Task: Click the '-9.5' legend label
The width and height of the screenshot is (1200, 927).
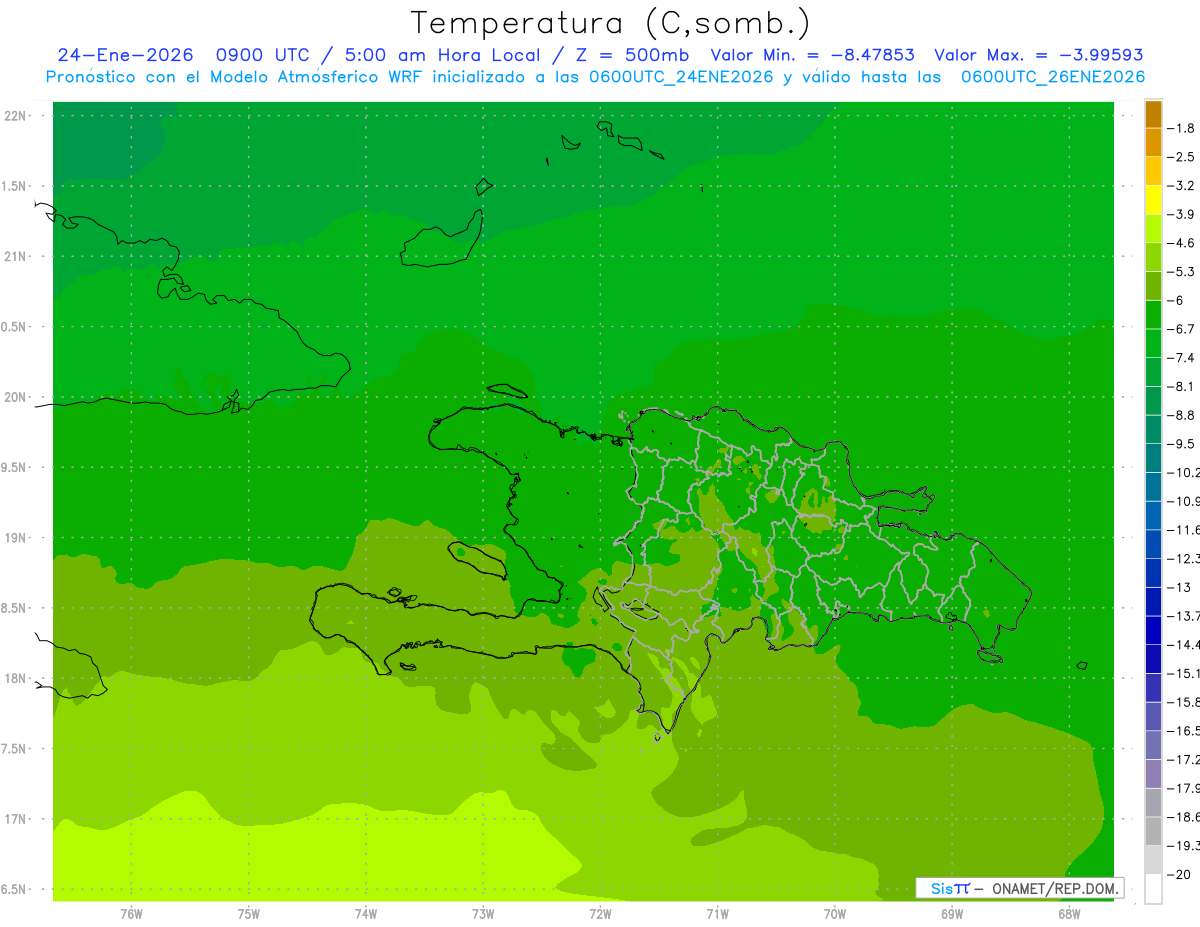Action: [x=1181, y=444]
